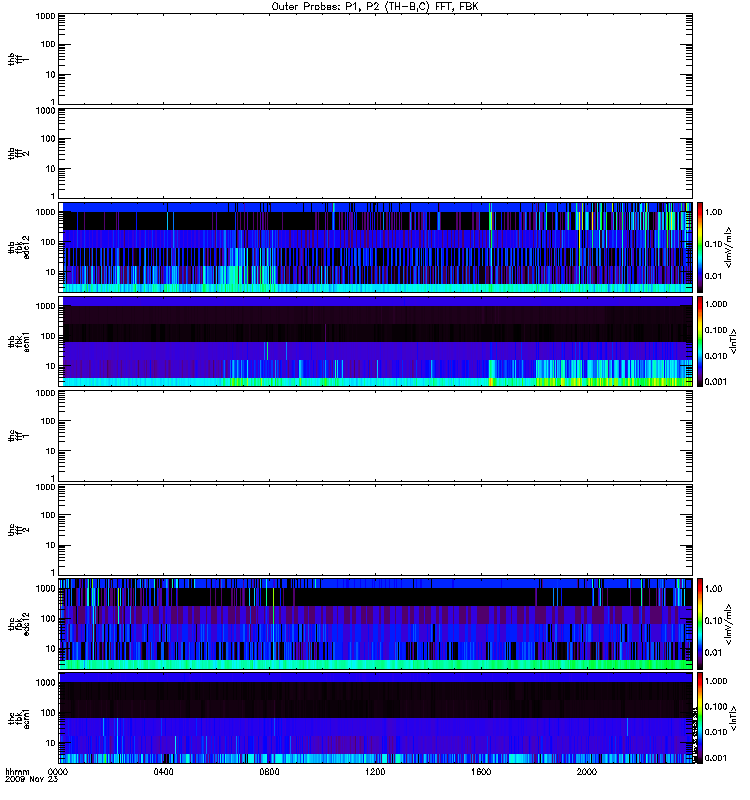Click the plot title "Outer Probes: P1, P2 (TH-B,C) FFT, FBK"
The image size is (750, 800).
pyautogui.click(x=375, y=7)
